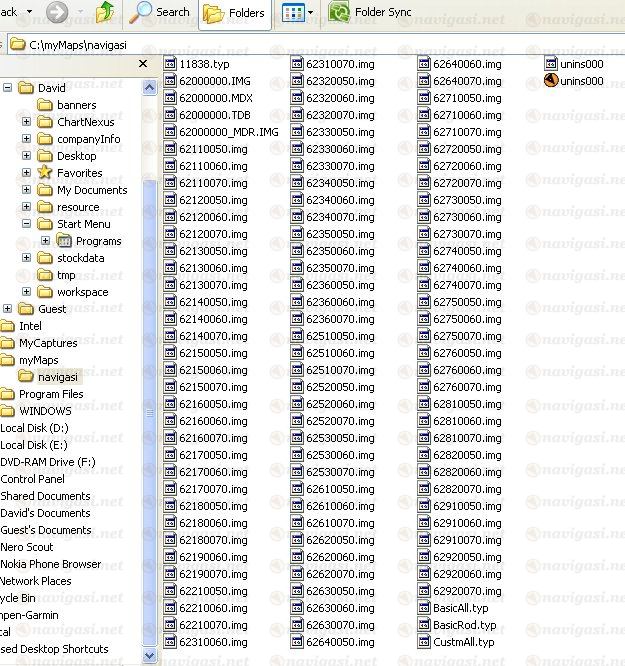Open the Search pane
Viewport: 625px width, 666px height.
(x=160, y=12)
